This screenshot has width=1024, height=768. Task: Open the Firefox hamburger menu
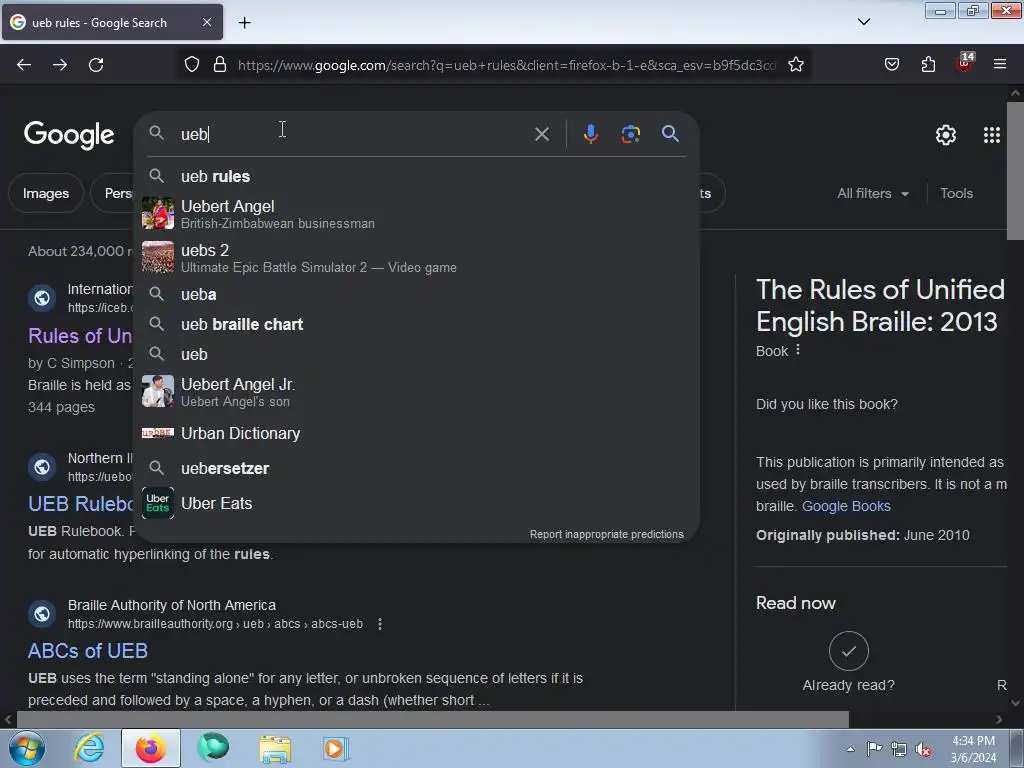click(x=1000, y=64)
